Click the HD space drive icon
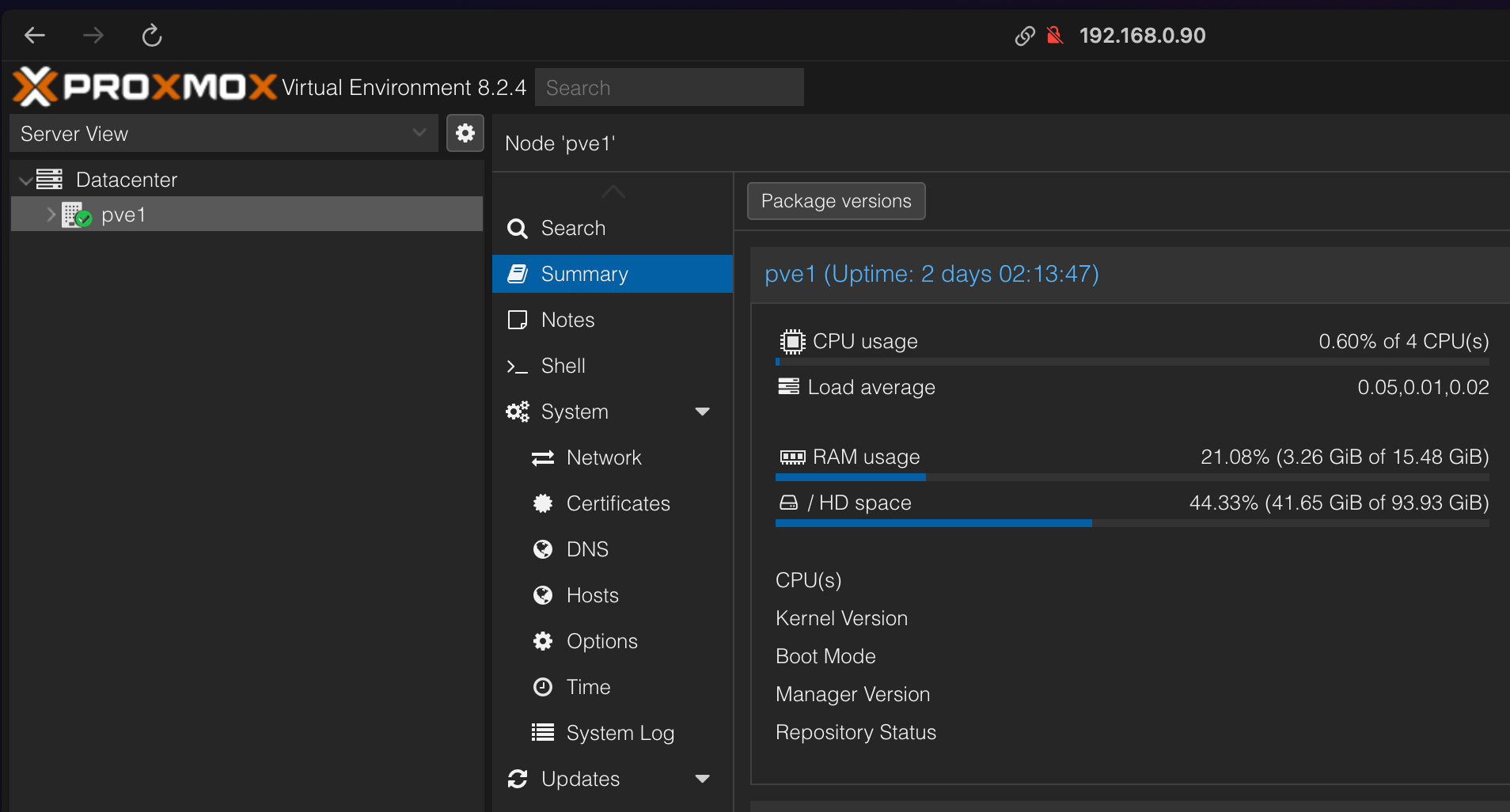Screen dimensions: 1510x812 [789, 503]
